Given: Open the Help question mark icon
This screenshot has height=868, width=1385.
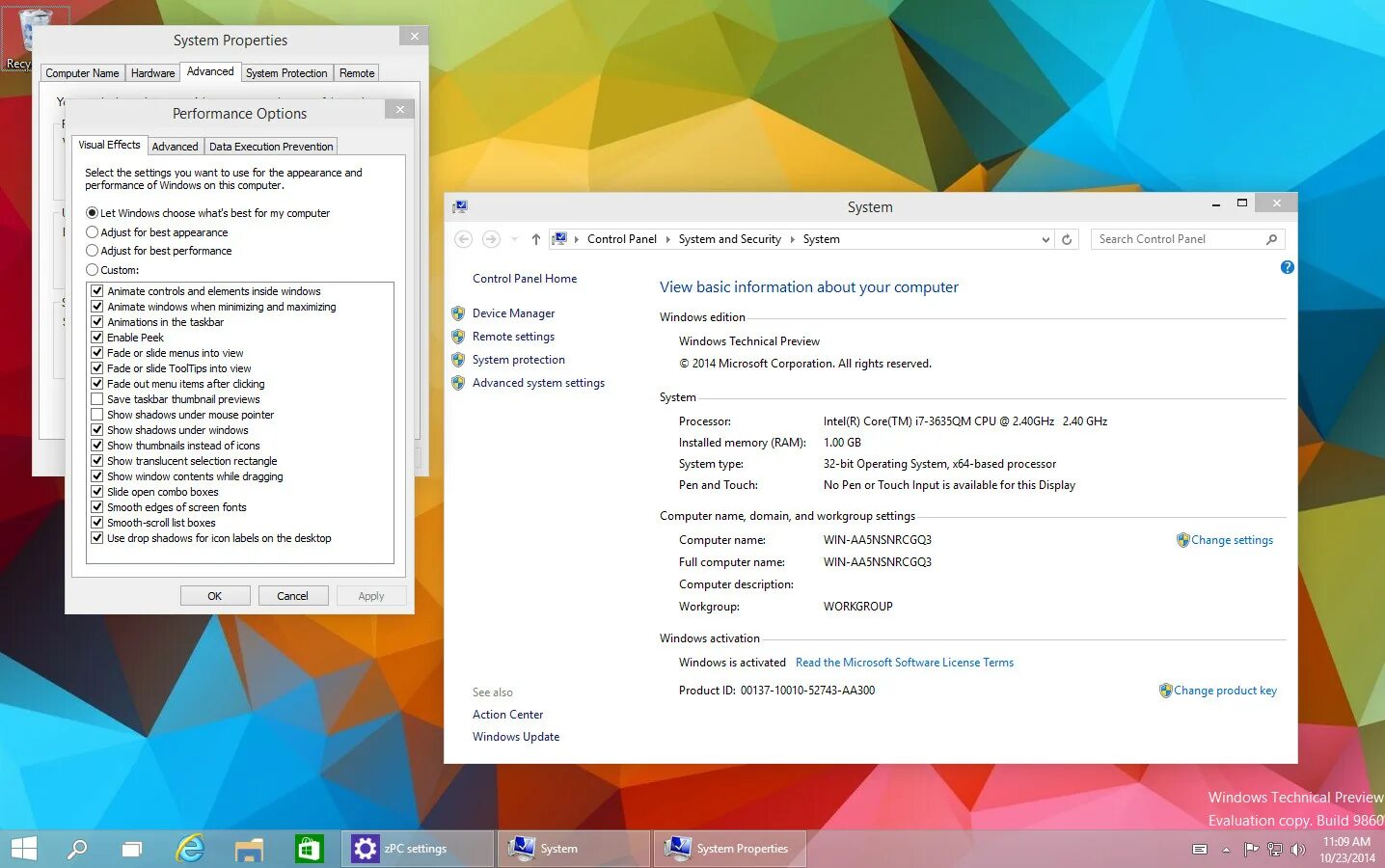Looking at the screenshot, I should (1287, 267).
